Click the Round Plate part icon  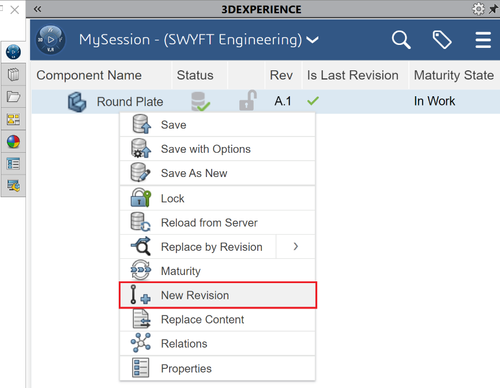[77, 102]
